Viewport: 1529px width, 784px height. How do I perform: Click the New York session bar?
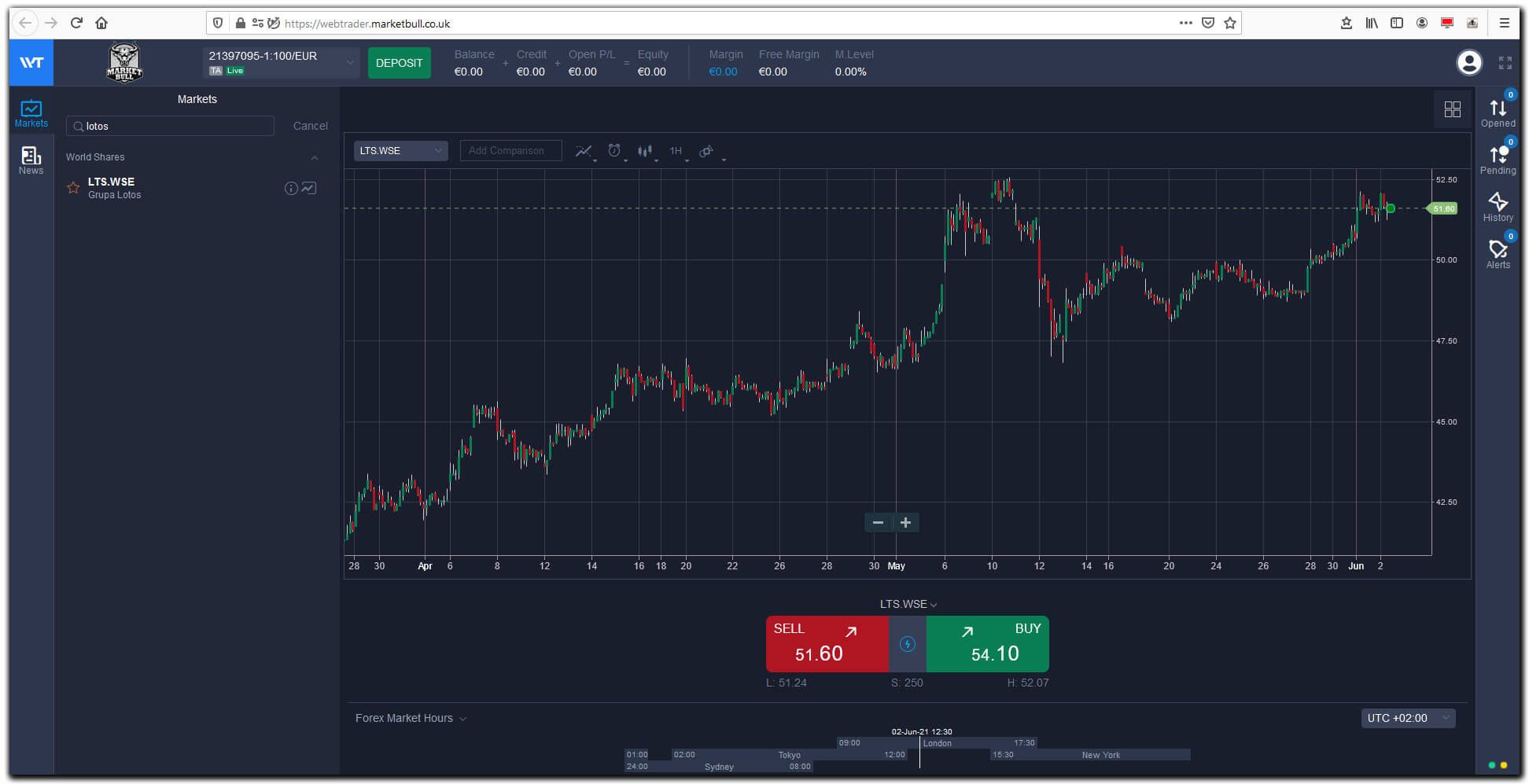(1090, 755)
